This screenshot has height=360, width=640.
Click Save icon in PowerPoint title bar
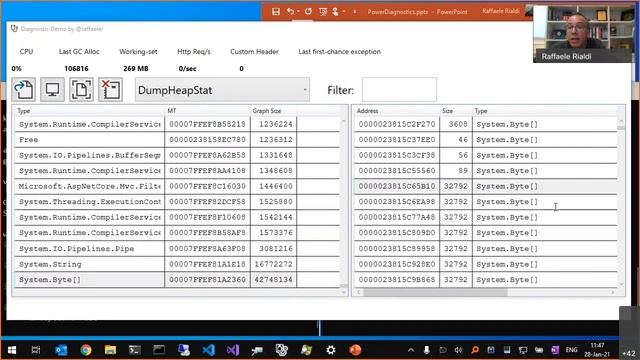point(276,11)
